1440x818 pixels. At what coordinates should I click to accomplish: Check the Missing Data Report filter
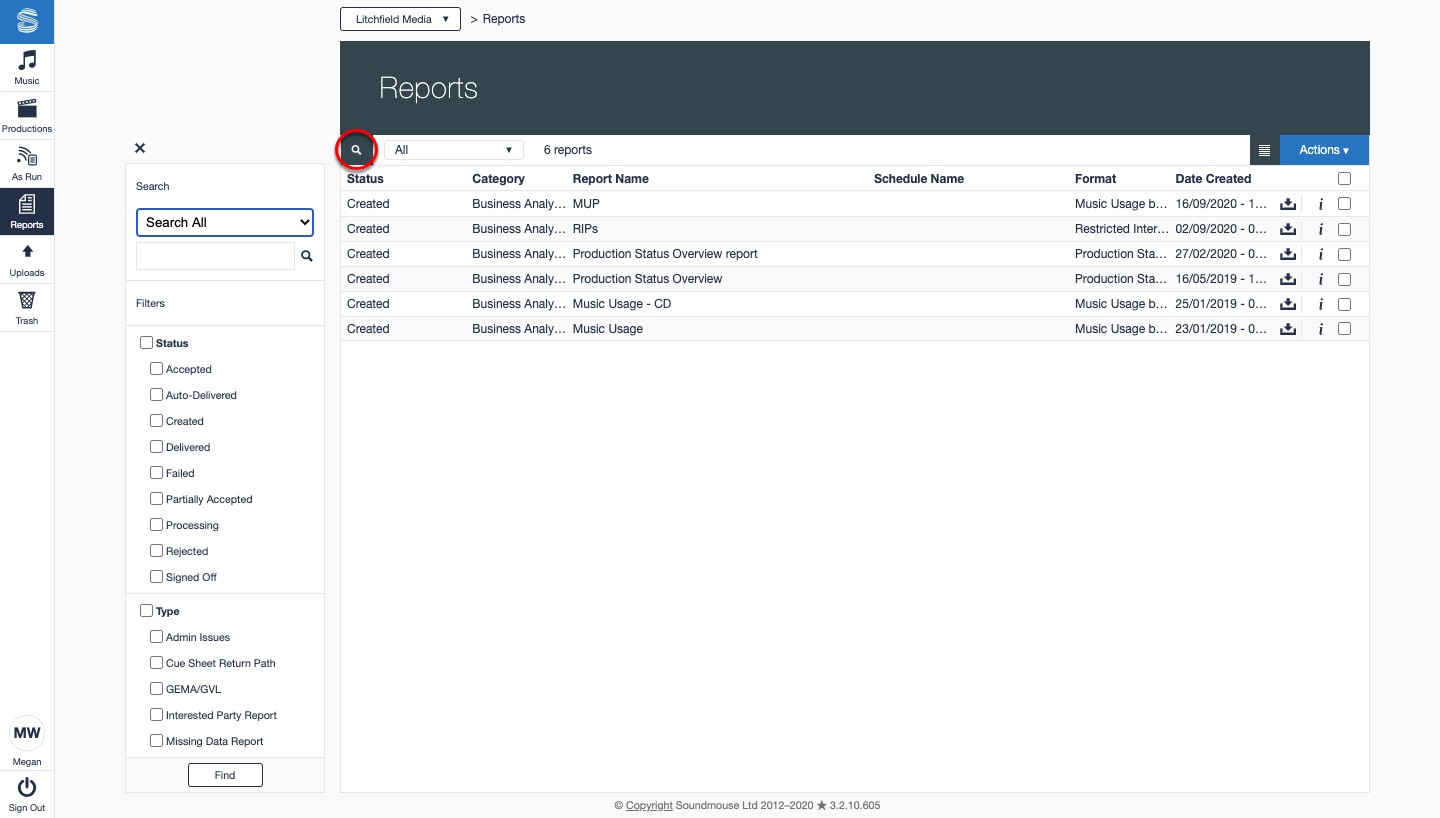156,741
